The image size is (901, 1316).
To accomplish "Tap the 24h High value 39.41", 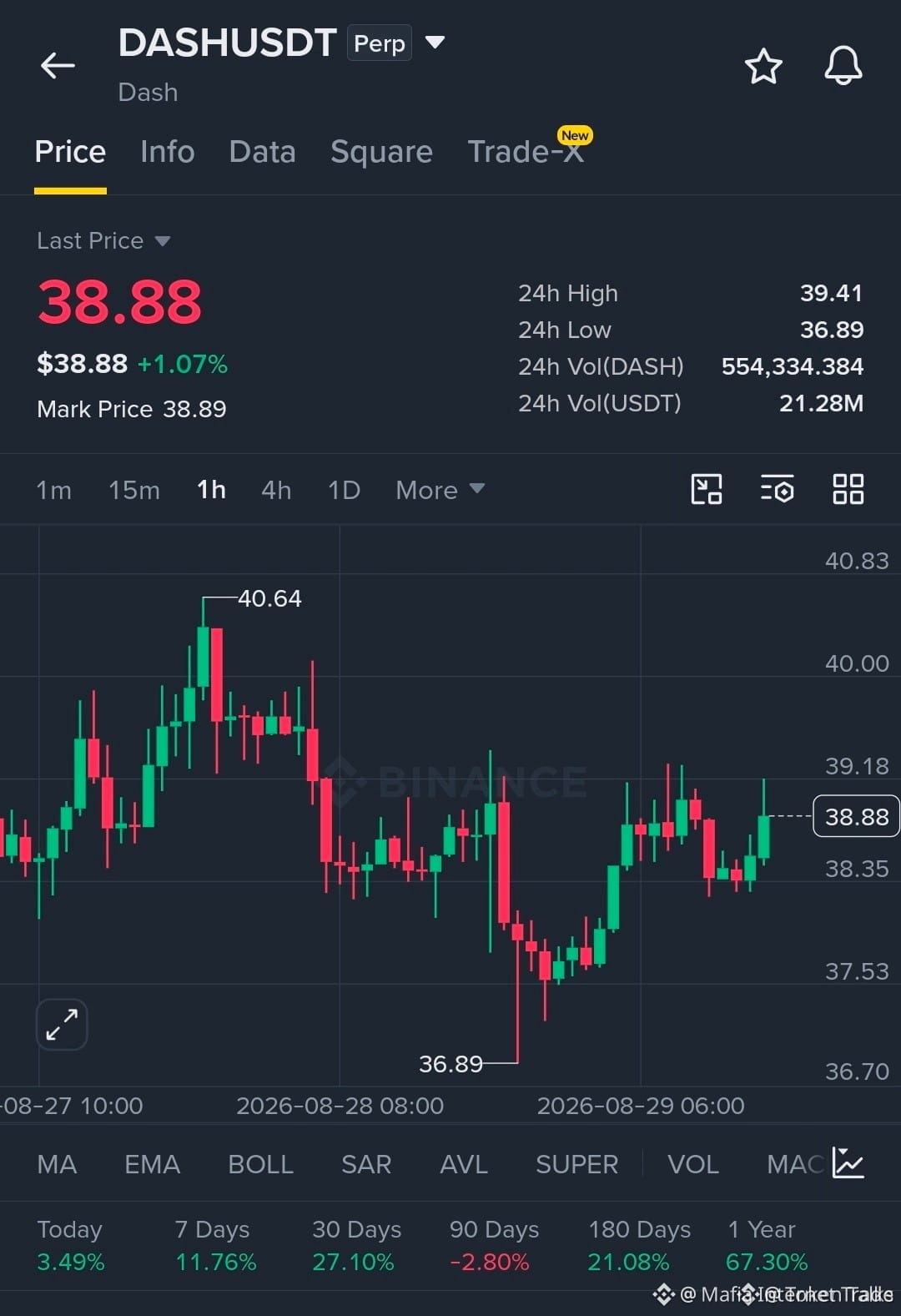I will (x=832, y=293).
